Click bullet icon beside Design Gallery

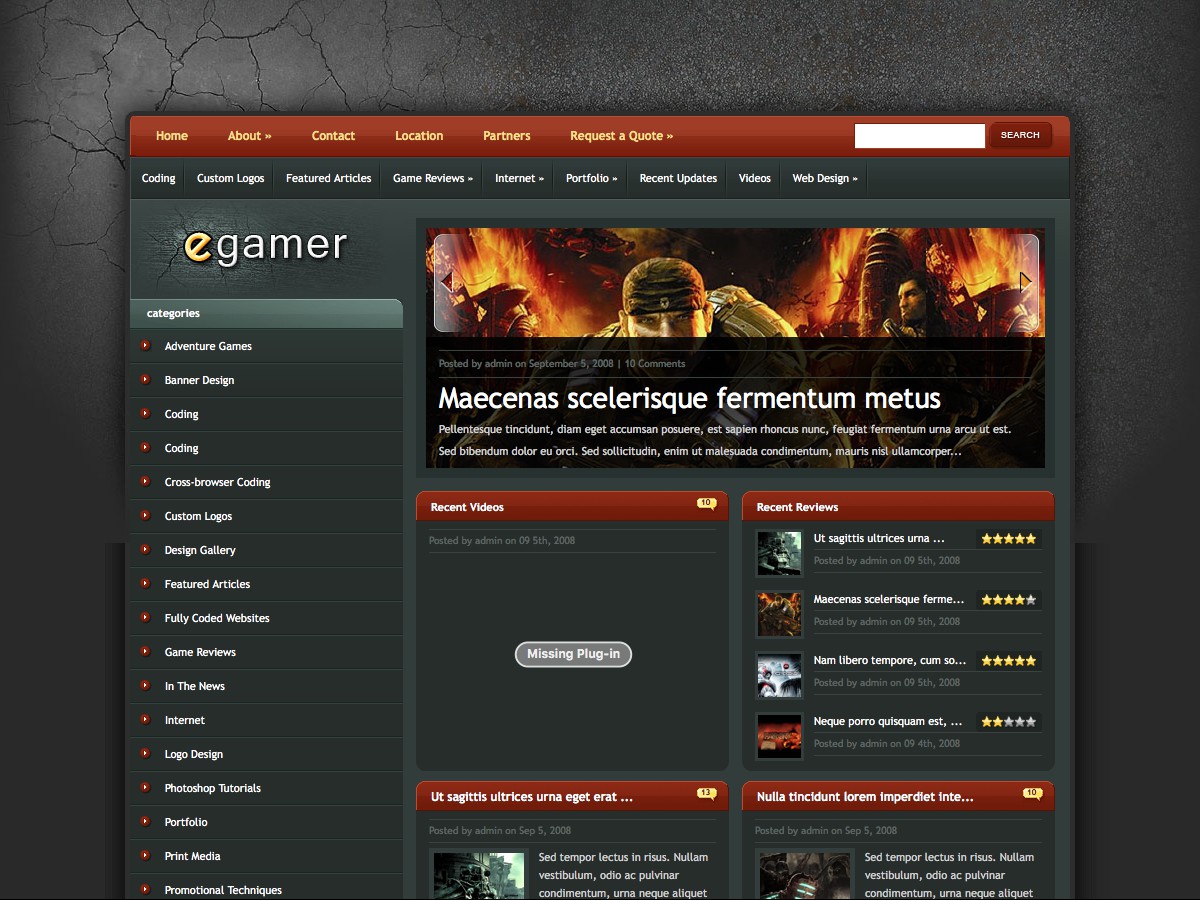(145, 549)
